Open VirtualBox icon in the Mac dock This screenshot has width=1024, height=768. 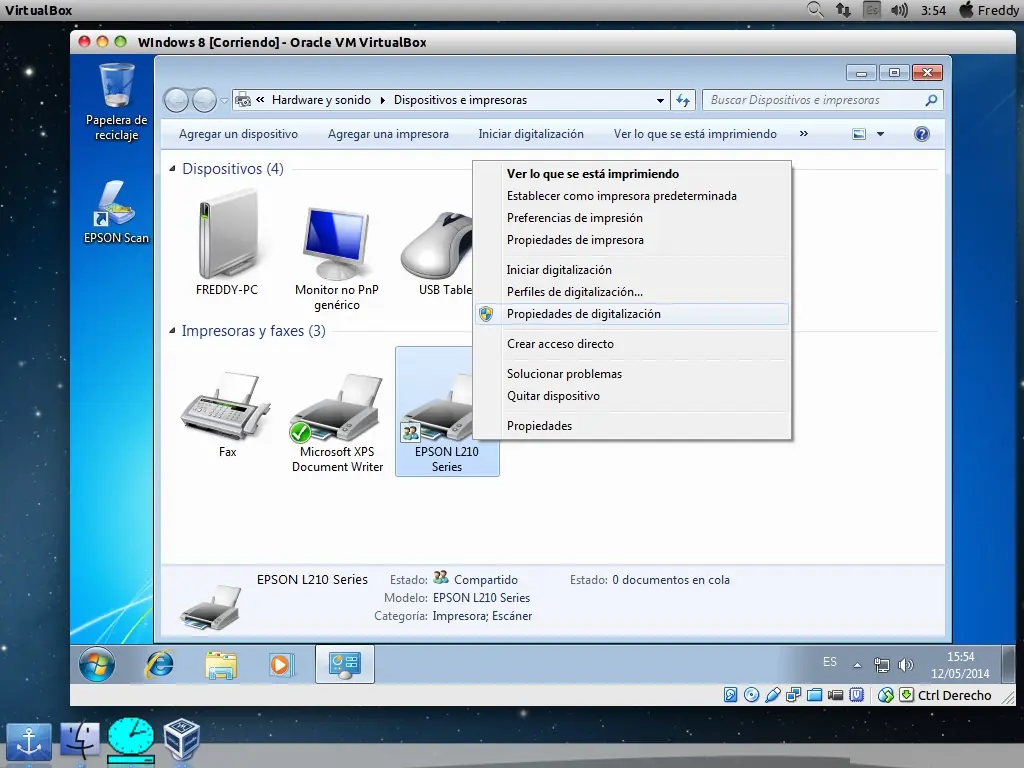181,739
